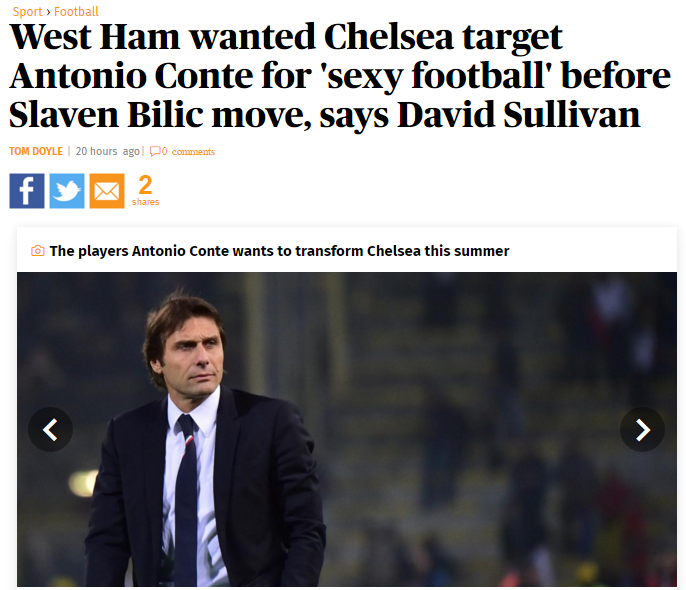
Task: Open author Tom Doyle's page
Action: [35, 152]
